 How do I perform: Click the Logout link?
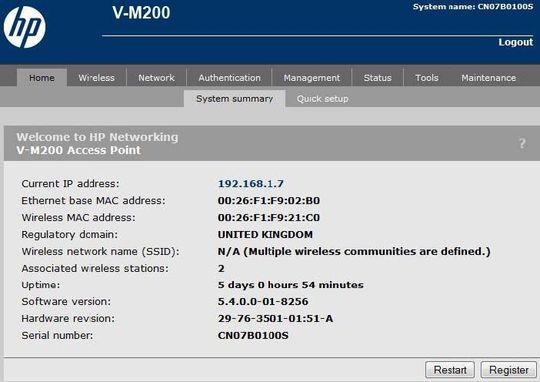pyautogui.click(x=516, y=42)
